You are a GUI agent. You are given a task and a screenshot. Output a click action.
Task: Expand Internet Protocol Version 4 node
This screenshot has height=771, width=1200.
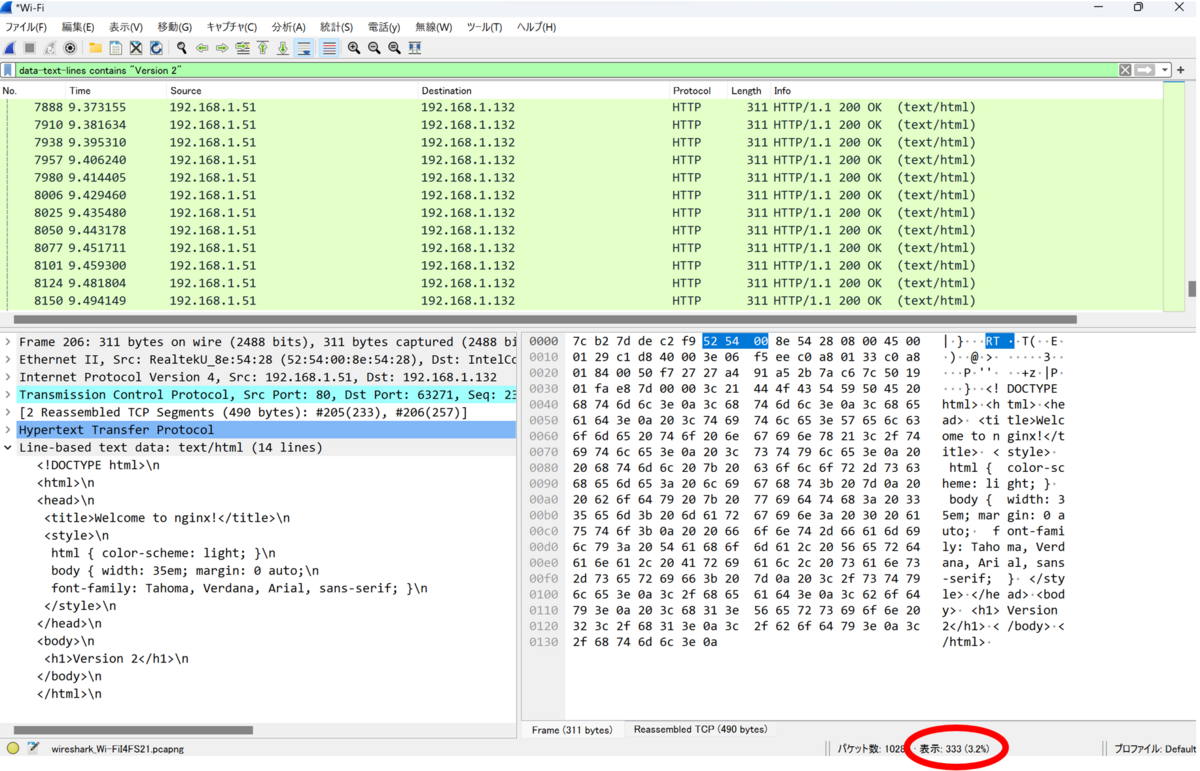point(9,377)
